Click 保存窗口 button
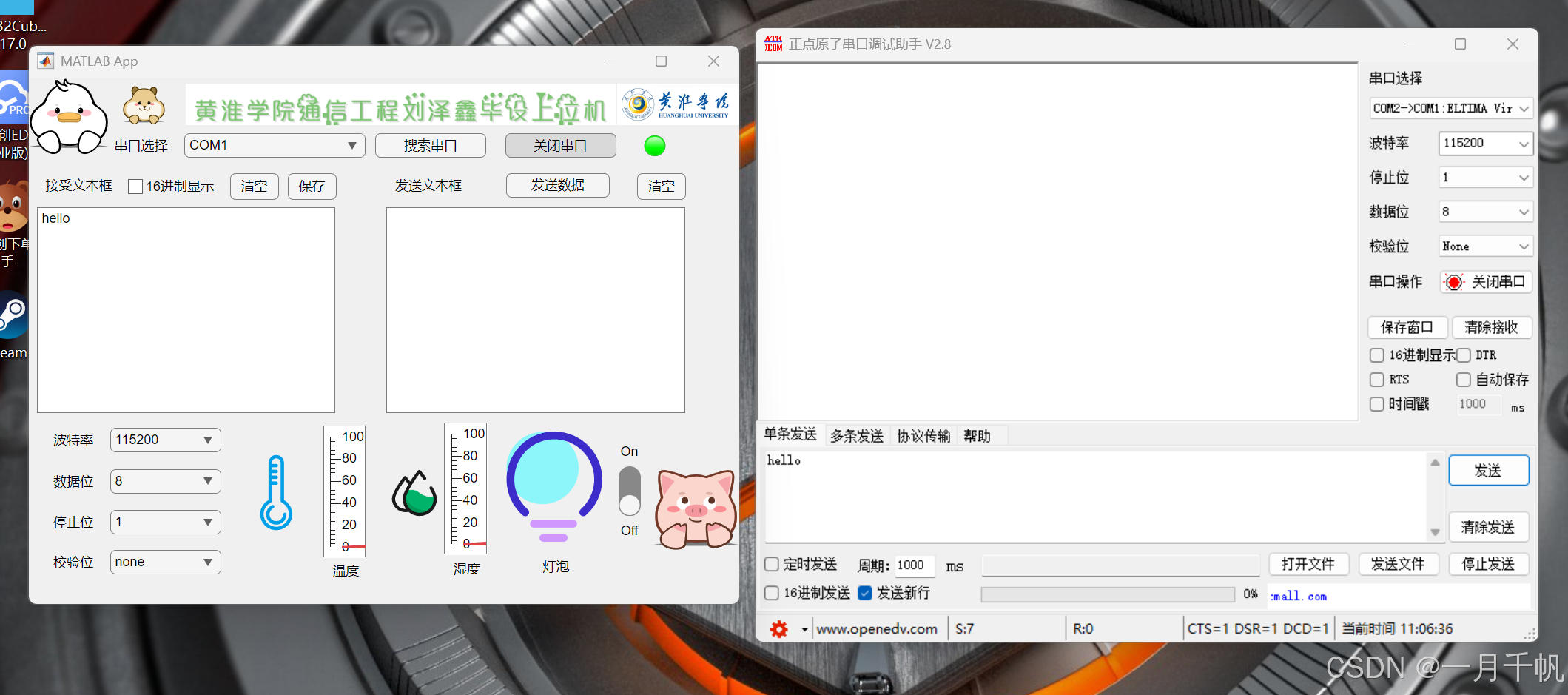1568x695 pixels. (x=1407, y=327)
